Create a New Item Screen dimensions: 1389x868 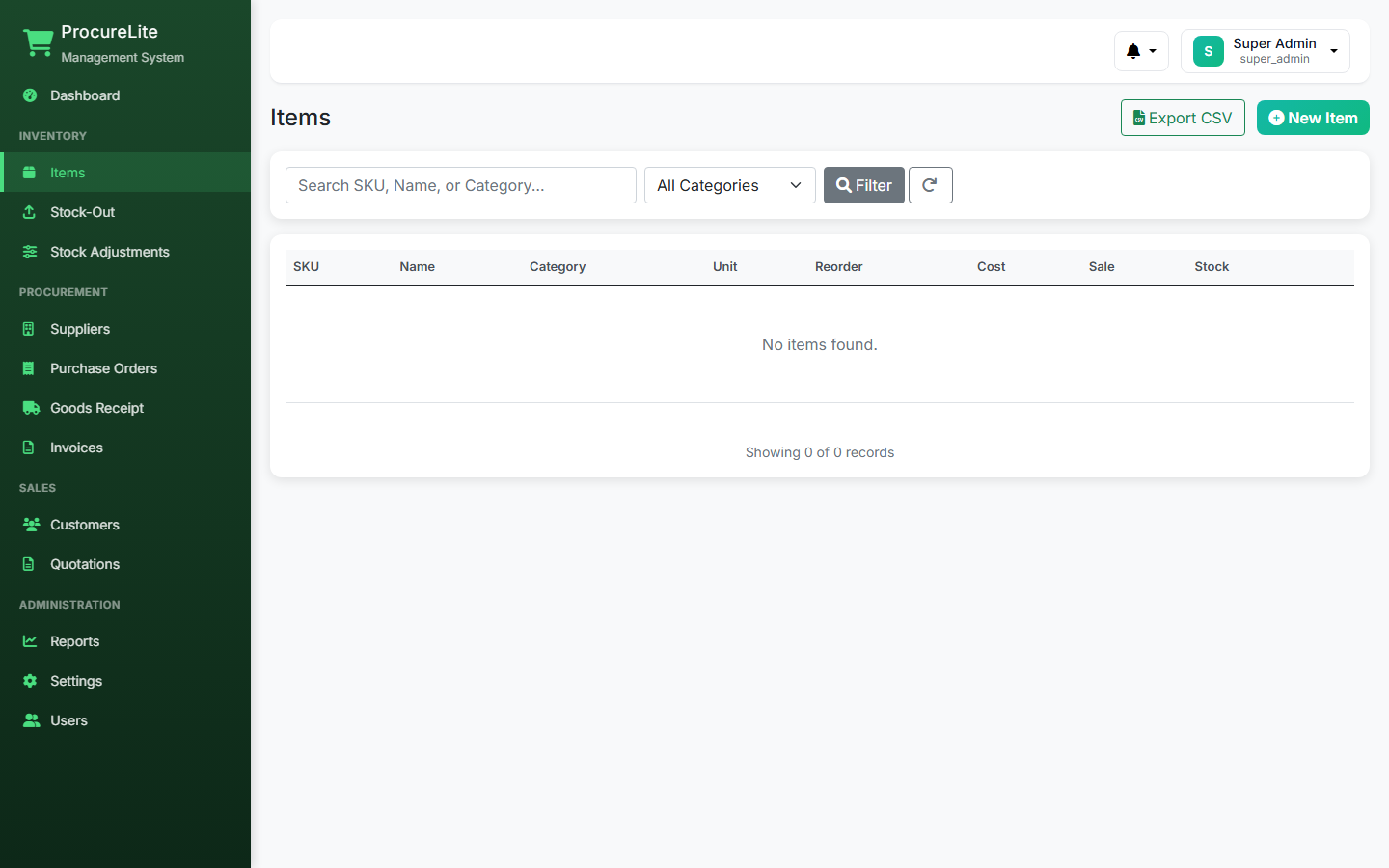point(1313,118)
